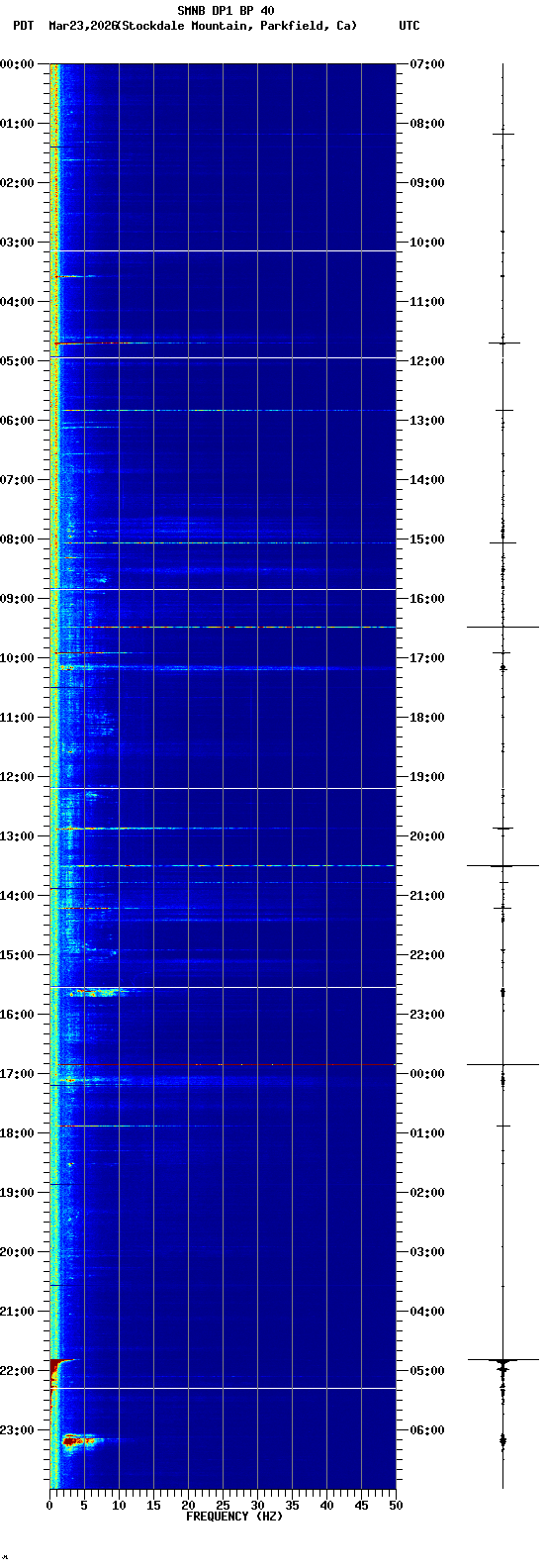Screen dimensions: 546x1568
Task: Click the PDT time label "02:00"
Action: coord(17,183)
